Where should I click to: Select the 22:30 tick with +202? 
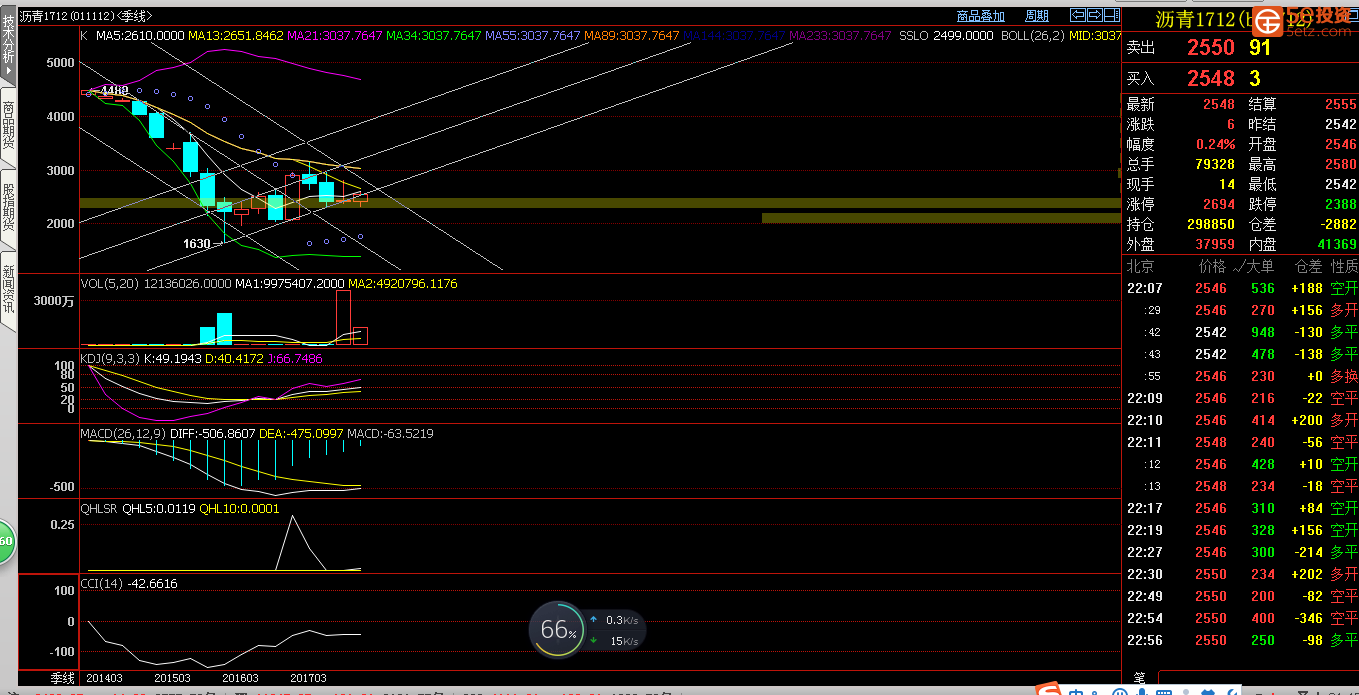(1241, 574)
